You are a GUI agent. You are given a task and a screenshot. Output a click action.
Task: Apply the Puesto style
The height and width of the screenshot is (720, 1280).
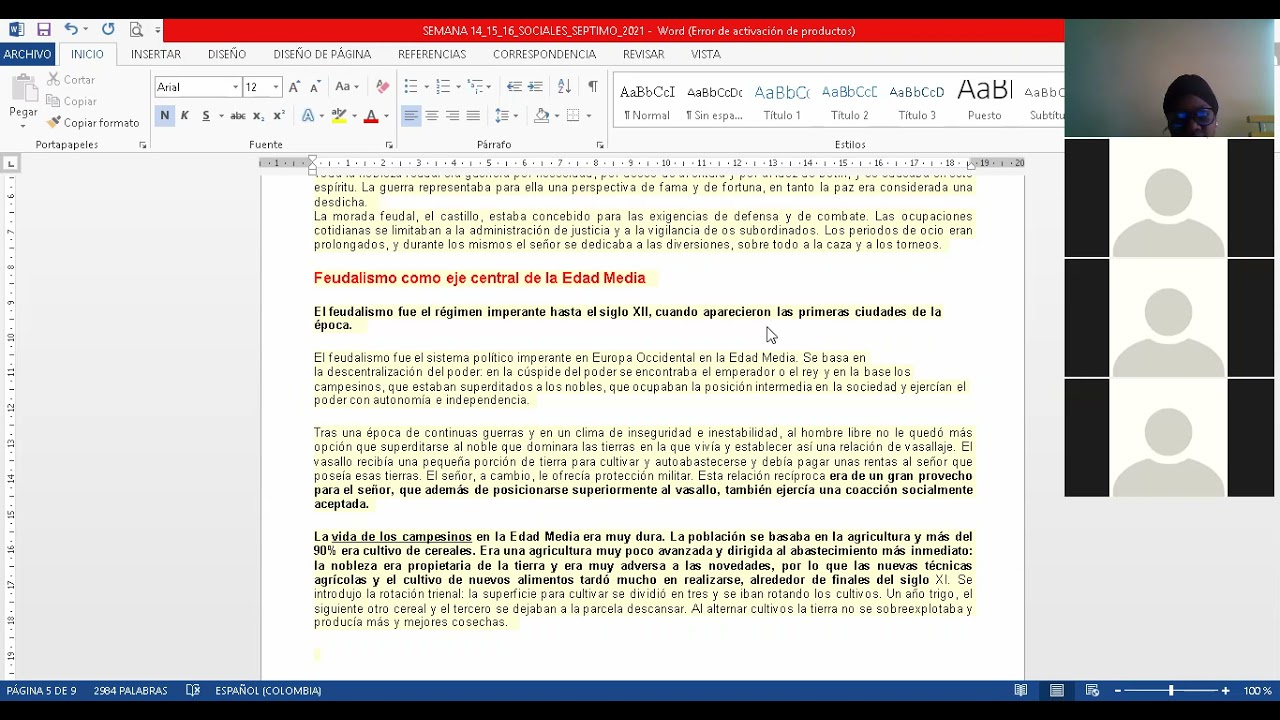tap(984, 101)
